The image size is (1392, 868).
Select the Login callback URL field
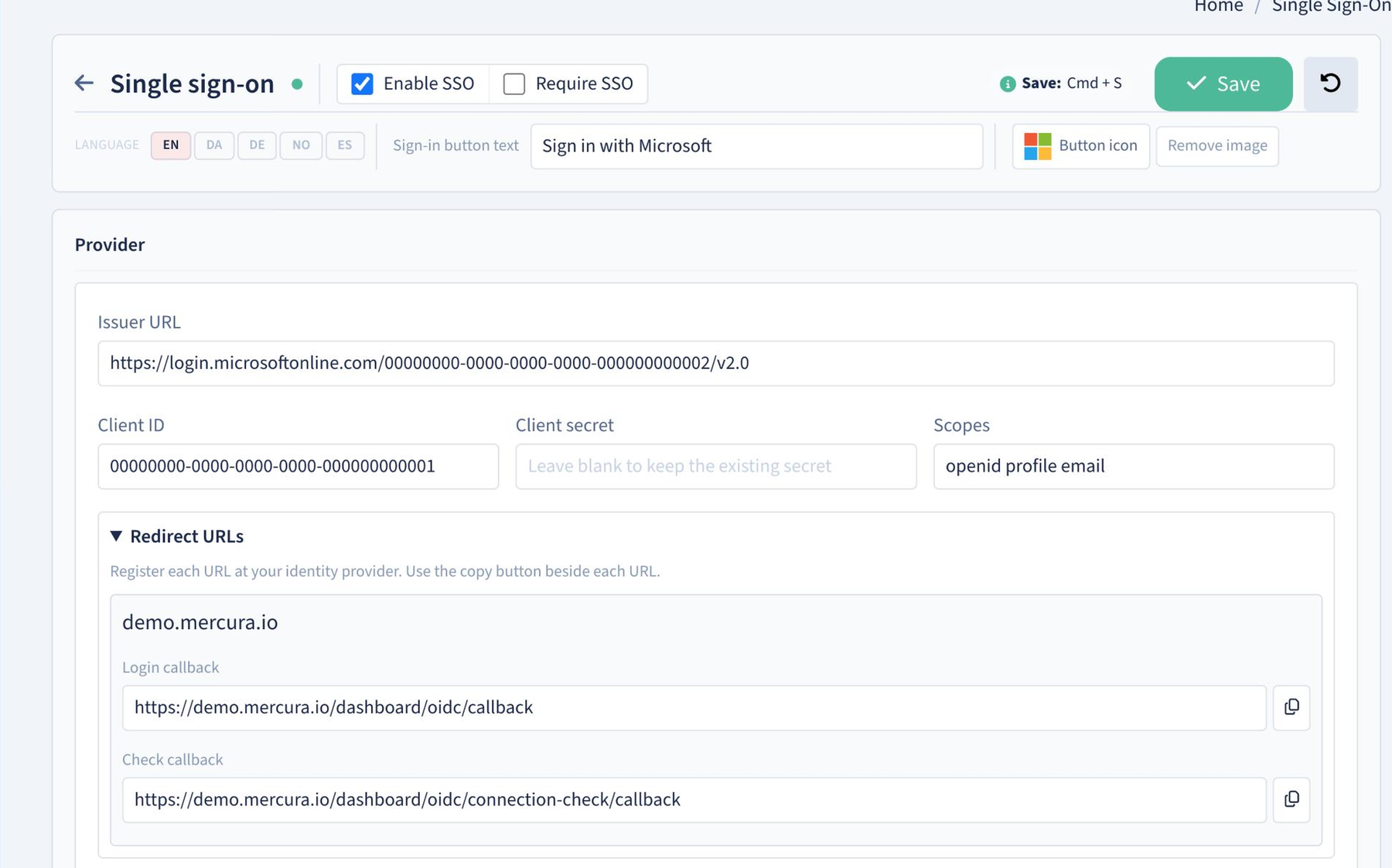click(694, 707)
